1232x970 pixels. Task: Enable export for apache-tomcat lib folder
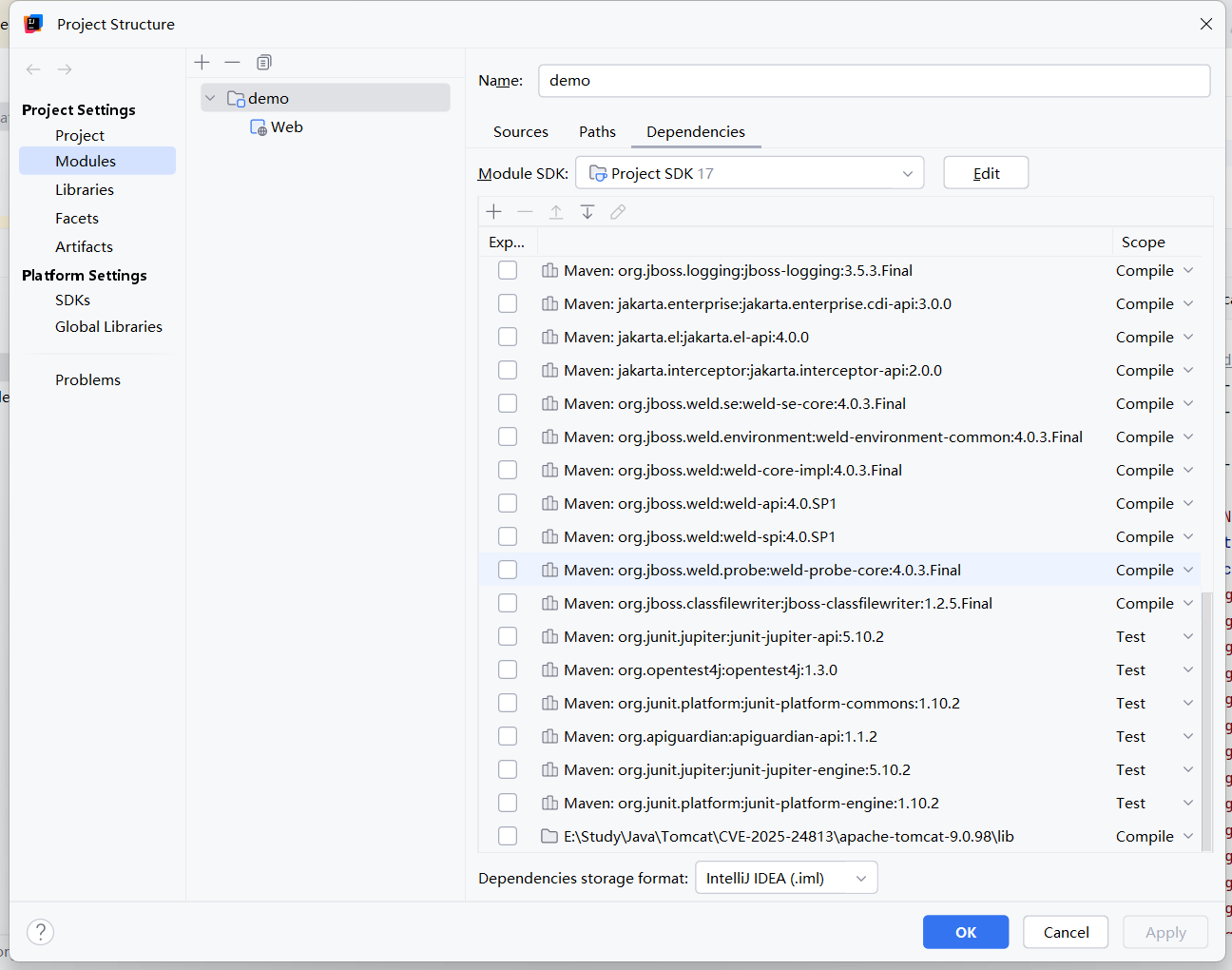click(x=508, y=837)
